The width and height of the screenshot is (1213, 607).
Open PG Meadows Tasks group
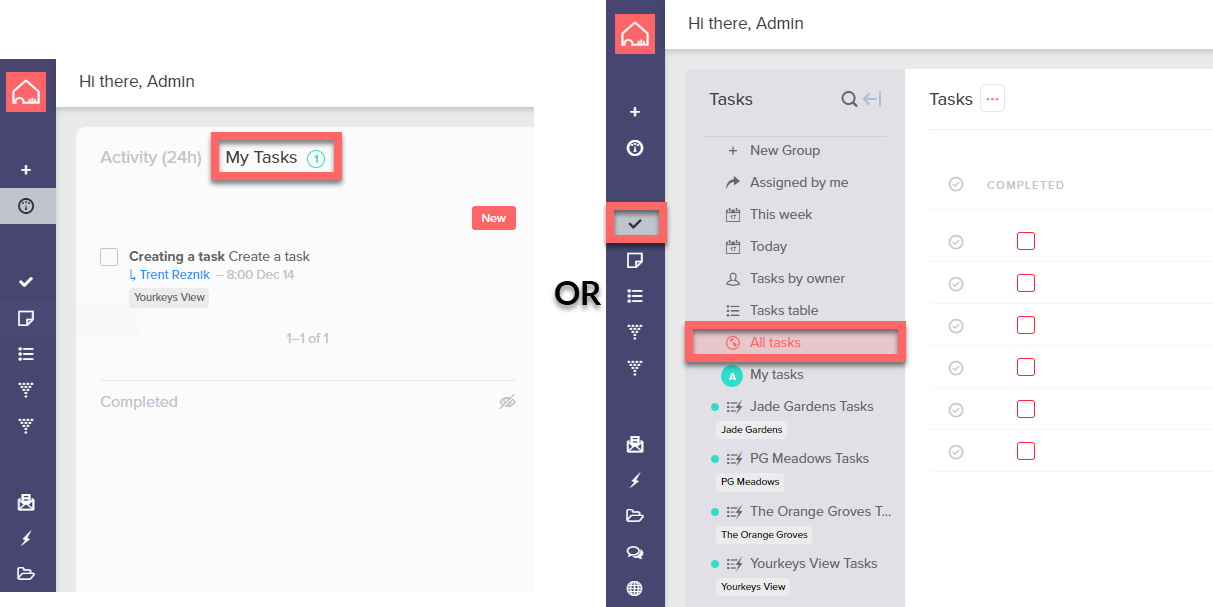[809, 458]
